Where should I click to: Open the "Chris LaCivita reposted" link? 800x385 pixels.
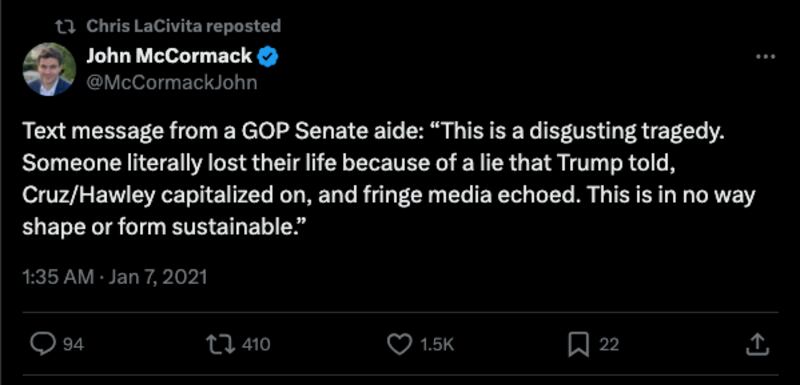pos(184,25)
